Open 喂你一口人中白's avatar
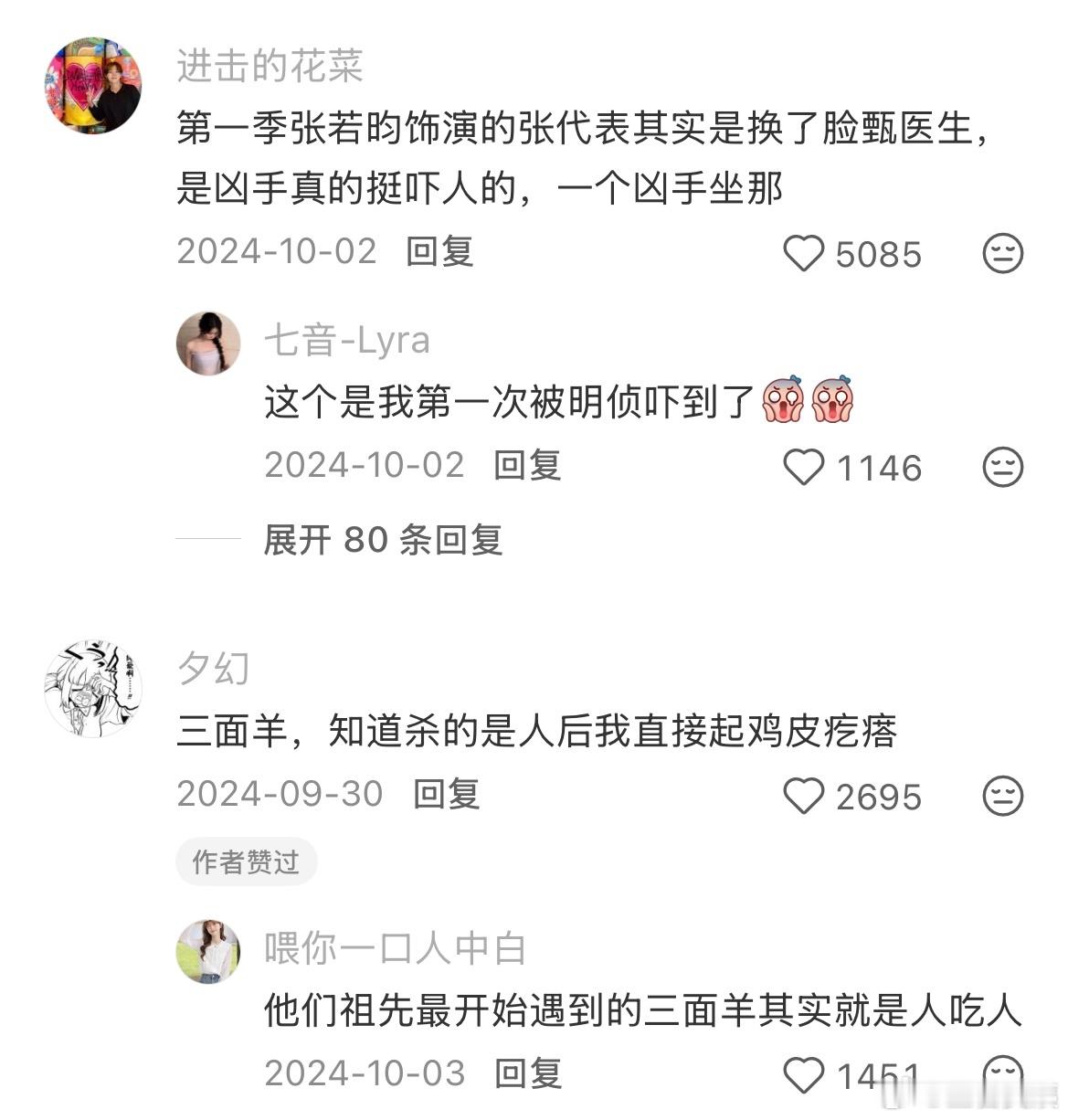Screen dimensions: 1068x1120 coord(208,951)
